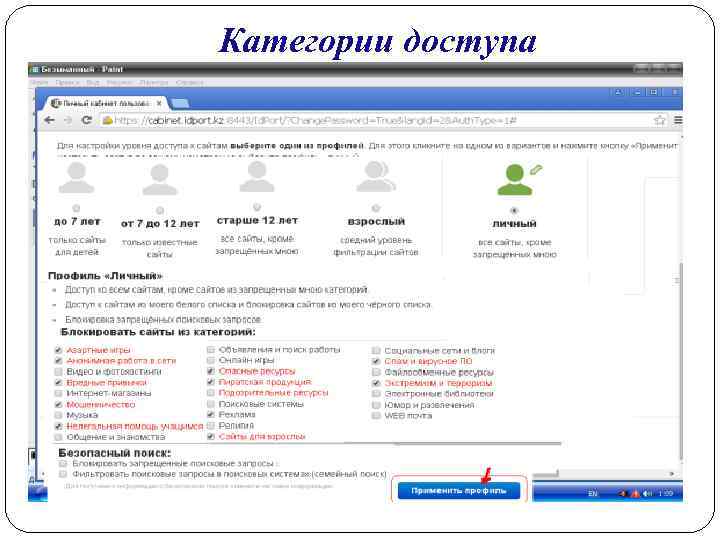
Task: Check Подозрительные ресурсы category
Action: (x=211, y=393)
